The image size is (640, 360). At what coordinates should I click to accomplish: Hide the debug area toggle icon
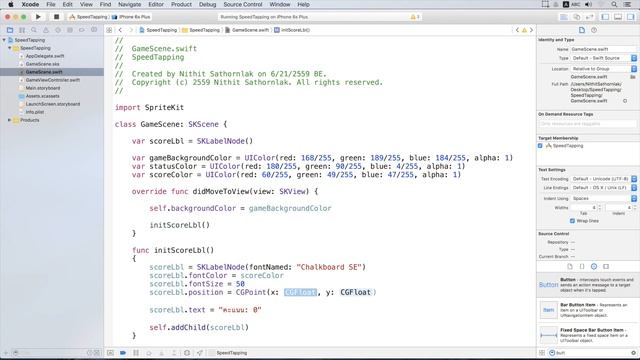(111, 353)
